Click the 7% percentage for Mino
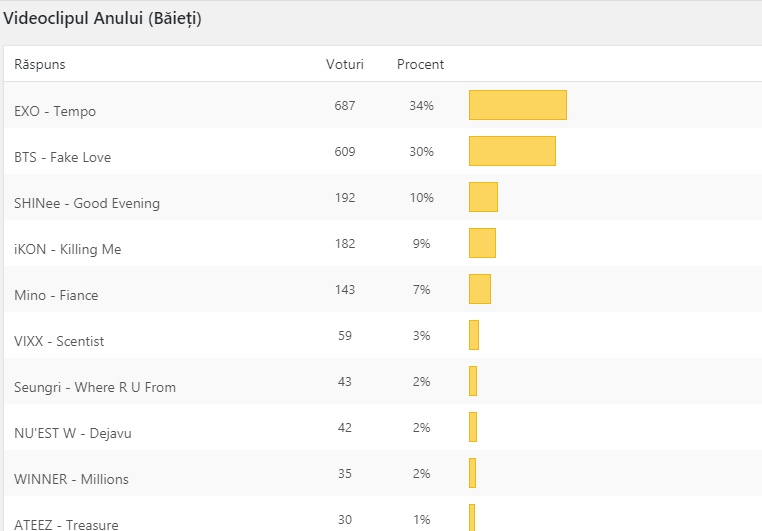 421,289
